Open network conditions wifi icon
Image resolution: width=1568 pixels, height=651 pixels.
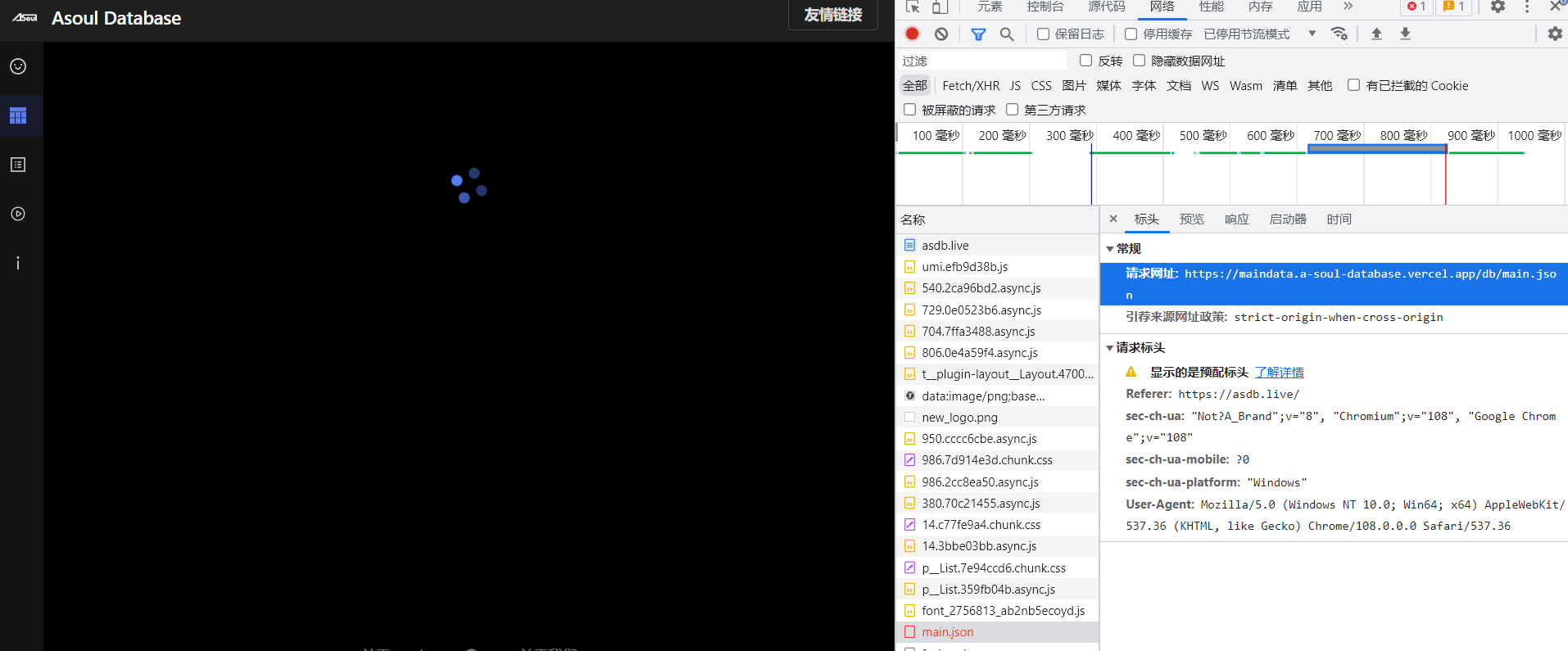click(1339, 34)
